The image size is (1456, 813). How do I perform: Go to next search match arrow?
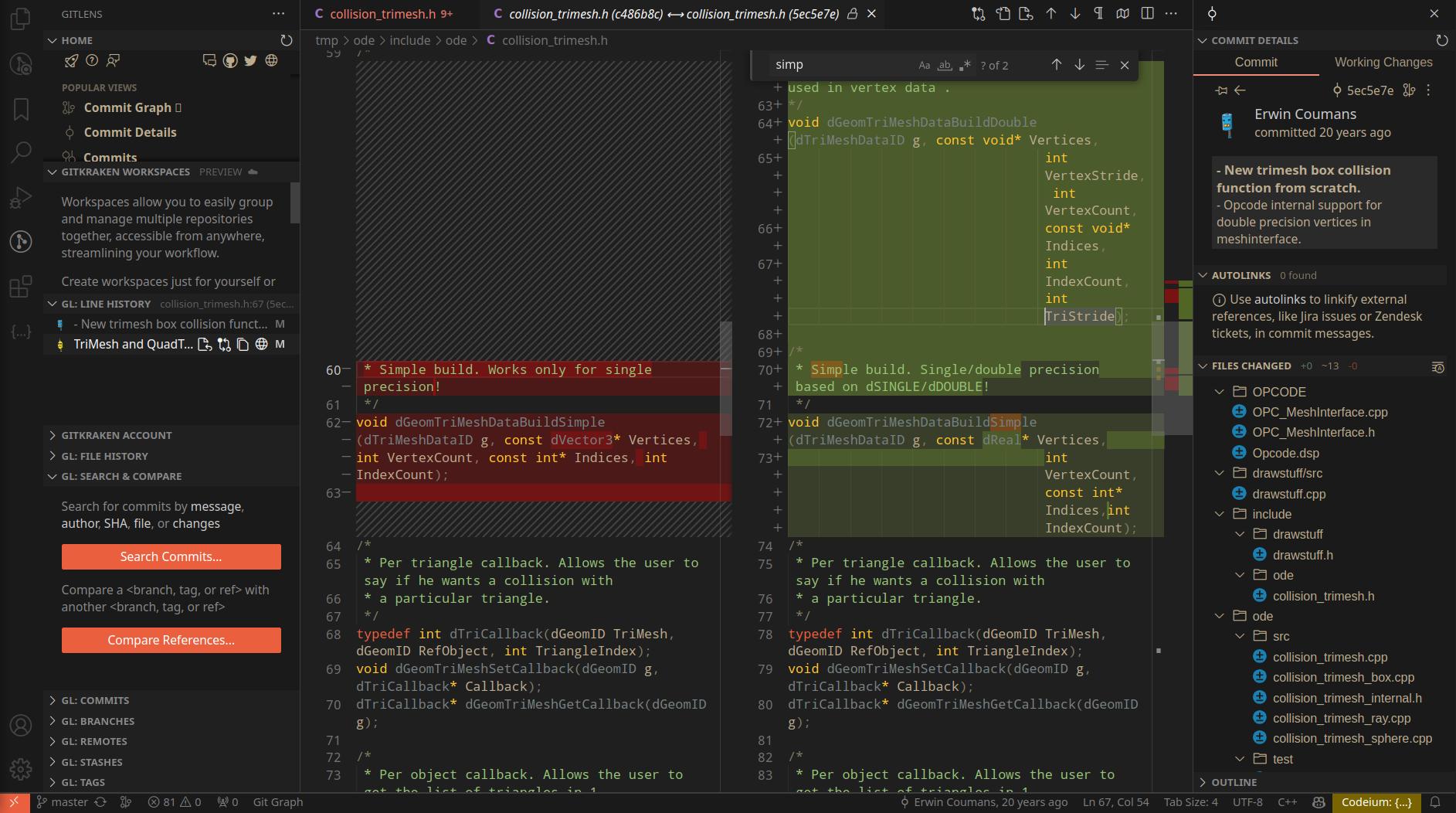[x=1079, y=65]
